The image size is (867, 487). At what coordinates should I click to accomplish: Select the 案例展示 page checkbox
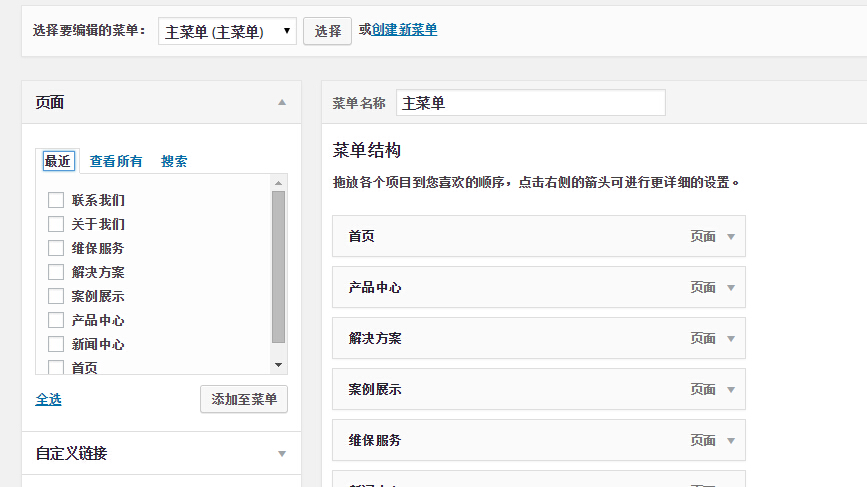pos(56,296)
